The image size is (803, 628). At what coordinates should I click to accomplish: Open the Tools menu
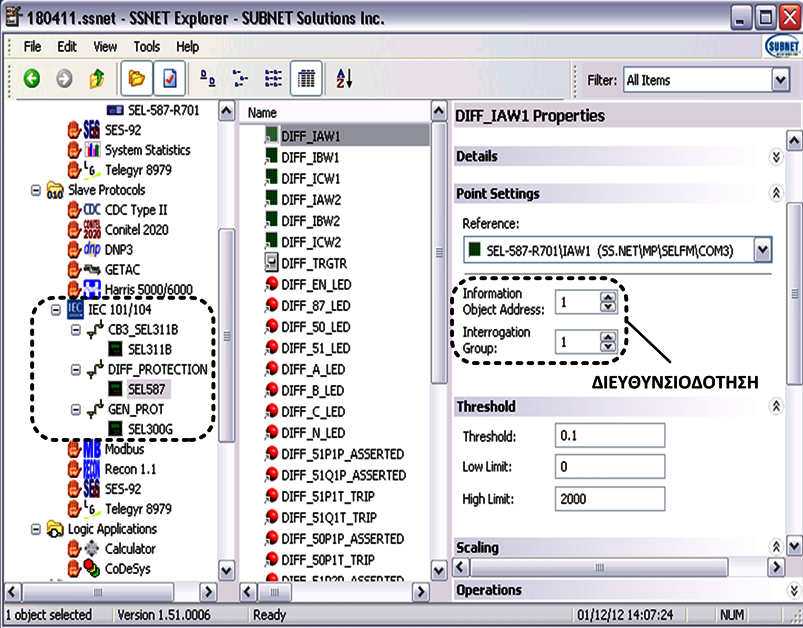tap(146, 47)
